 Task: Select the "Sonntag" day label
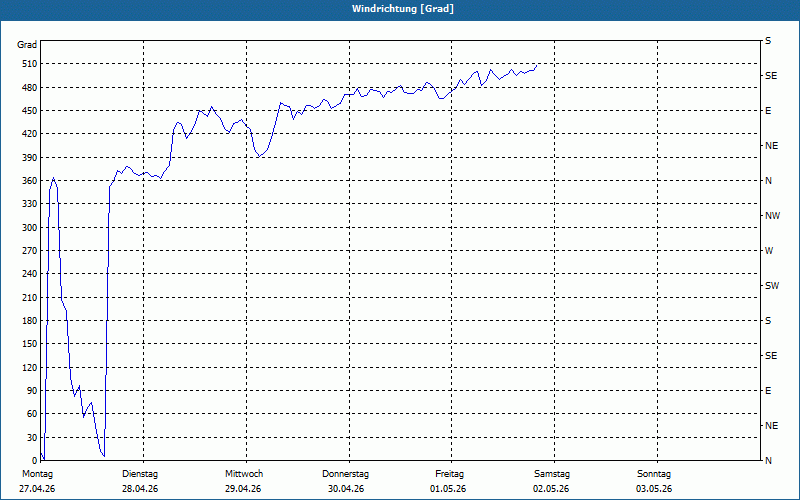(654, 474)
